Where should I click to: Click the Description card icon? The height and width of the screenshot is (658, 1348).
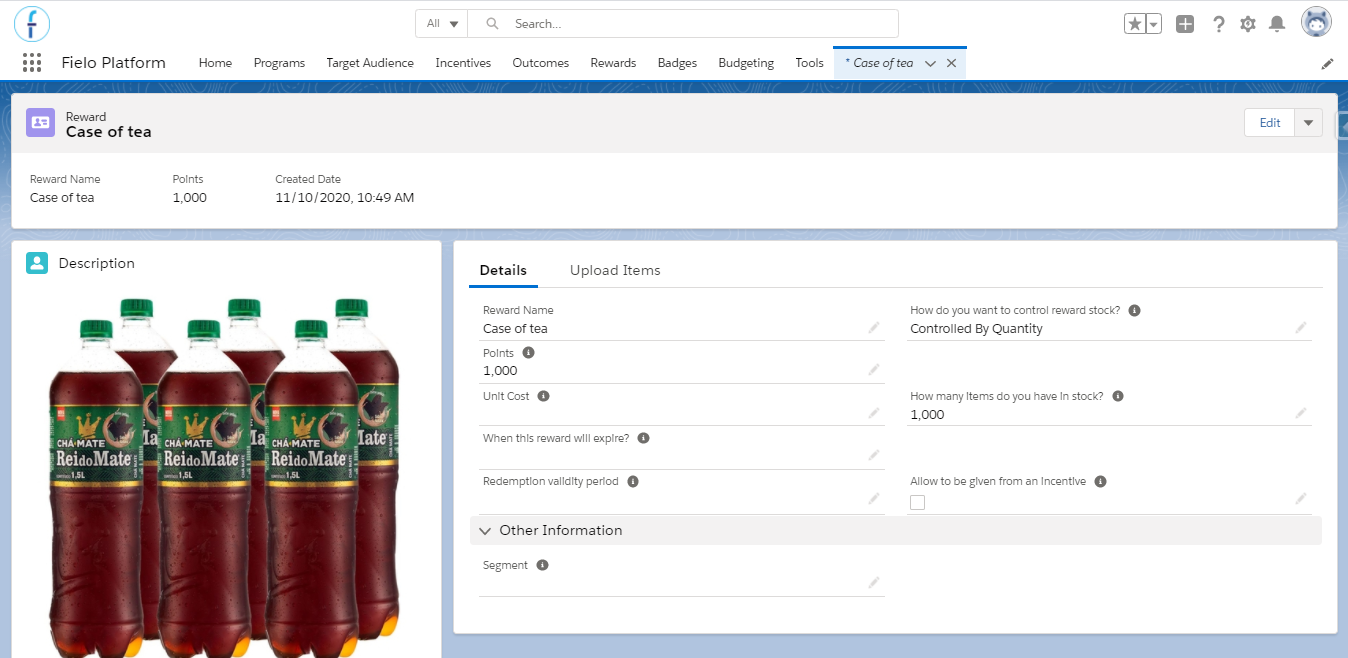click(x=37, y=263)
